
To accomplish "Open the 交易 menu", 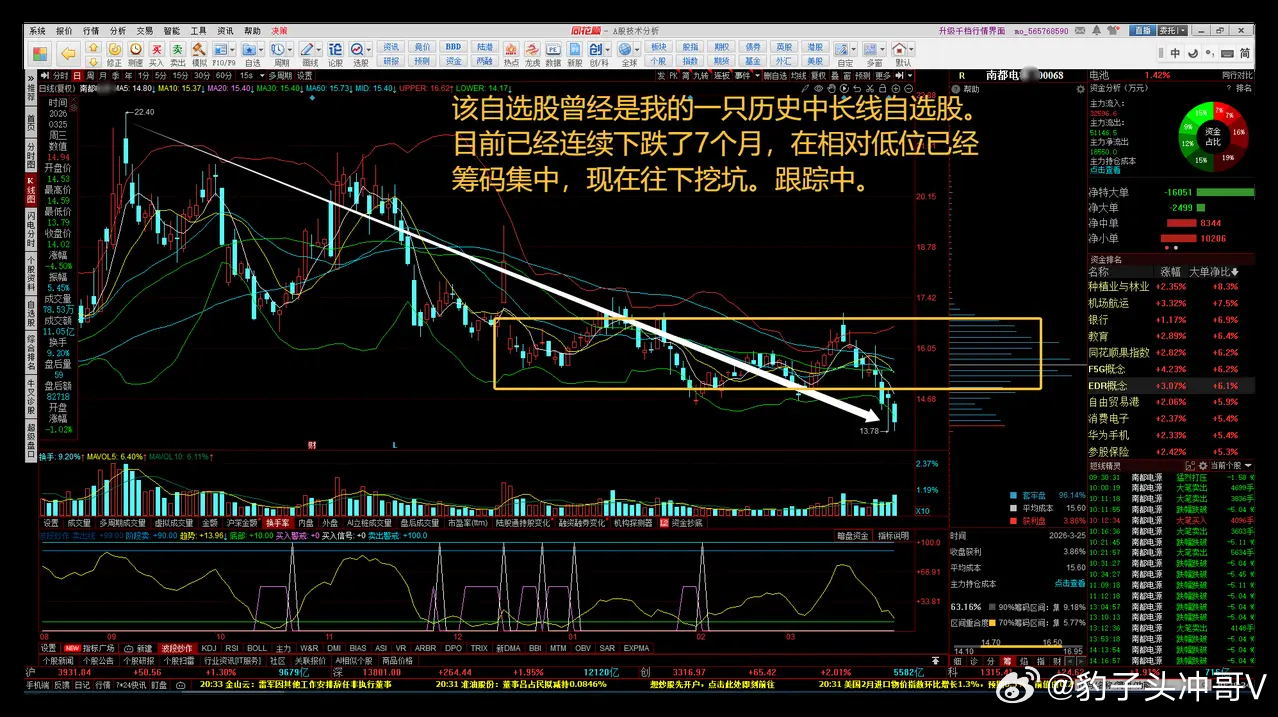I will (x=145, y=31).
